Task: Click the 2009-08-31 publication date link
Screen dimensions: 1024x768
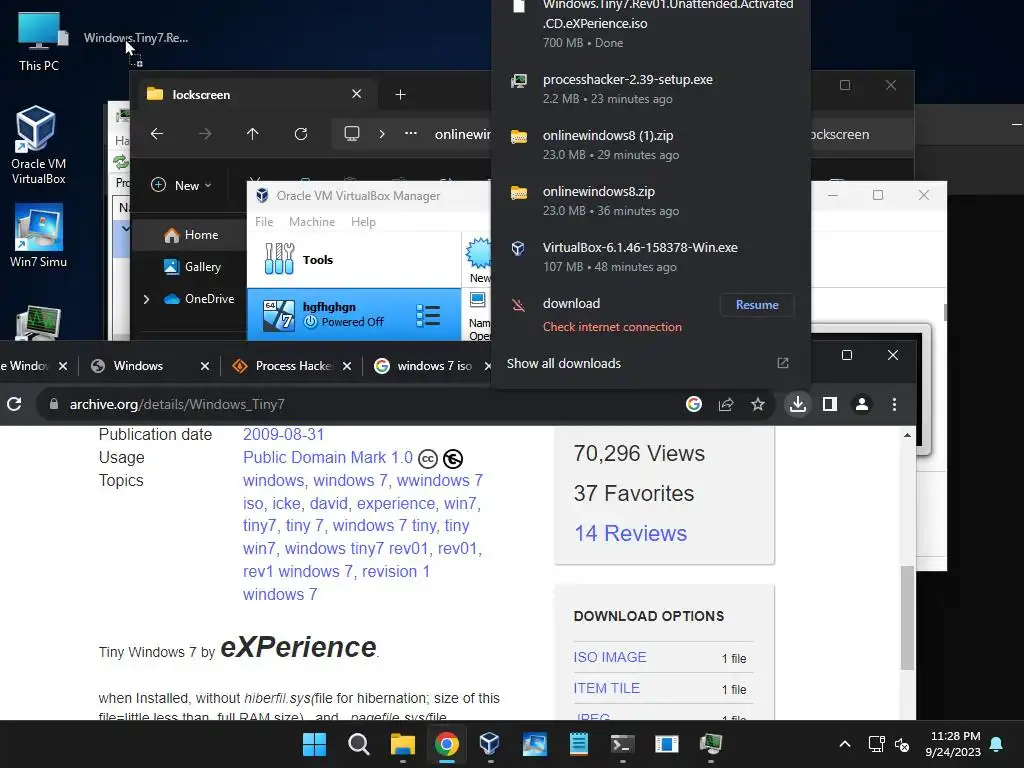Action: (x=283, y=434)
